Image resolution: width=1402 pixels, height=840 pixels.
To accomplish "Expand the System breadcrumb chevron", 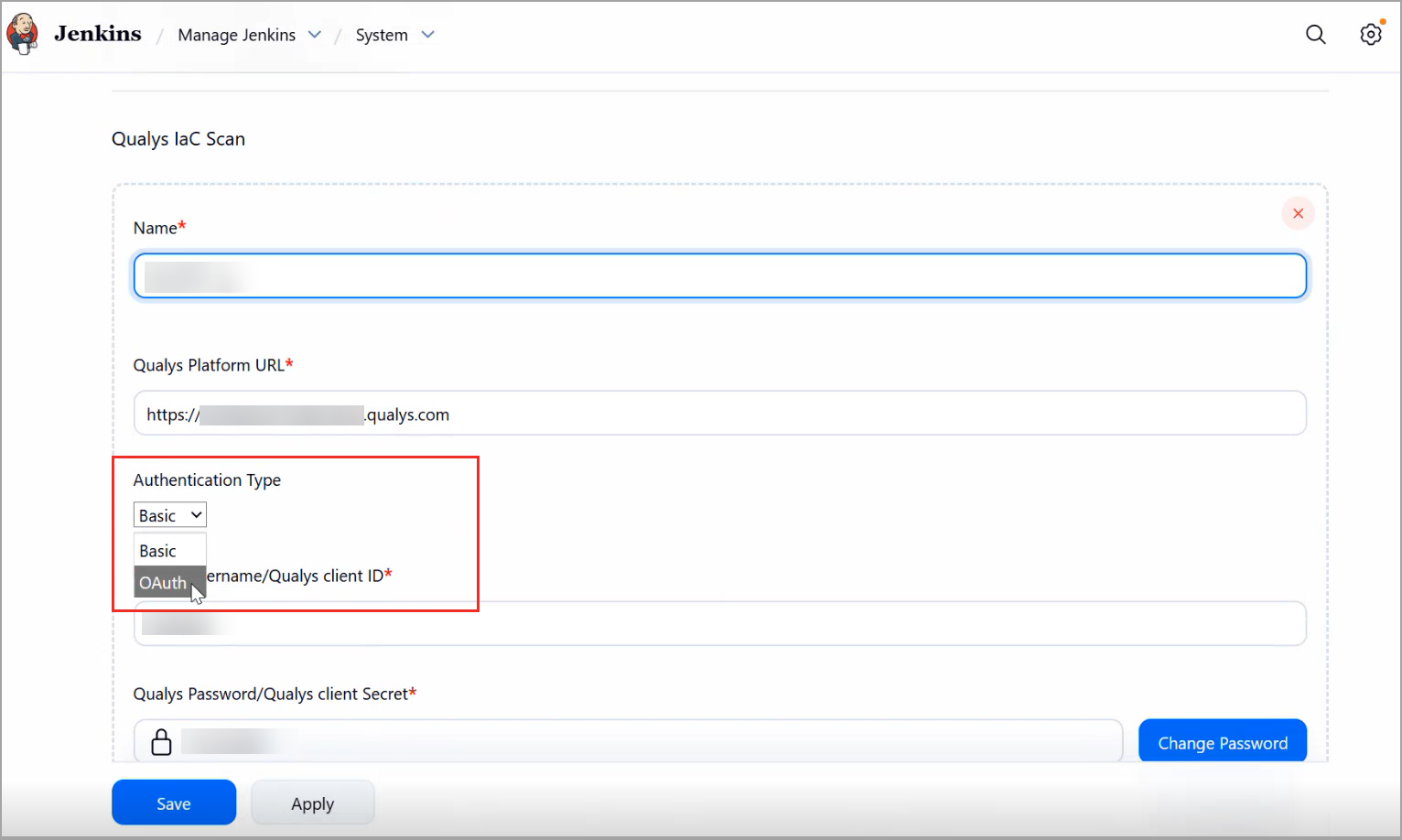I will (x=427, y=35).
